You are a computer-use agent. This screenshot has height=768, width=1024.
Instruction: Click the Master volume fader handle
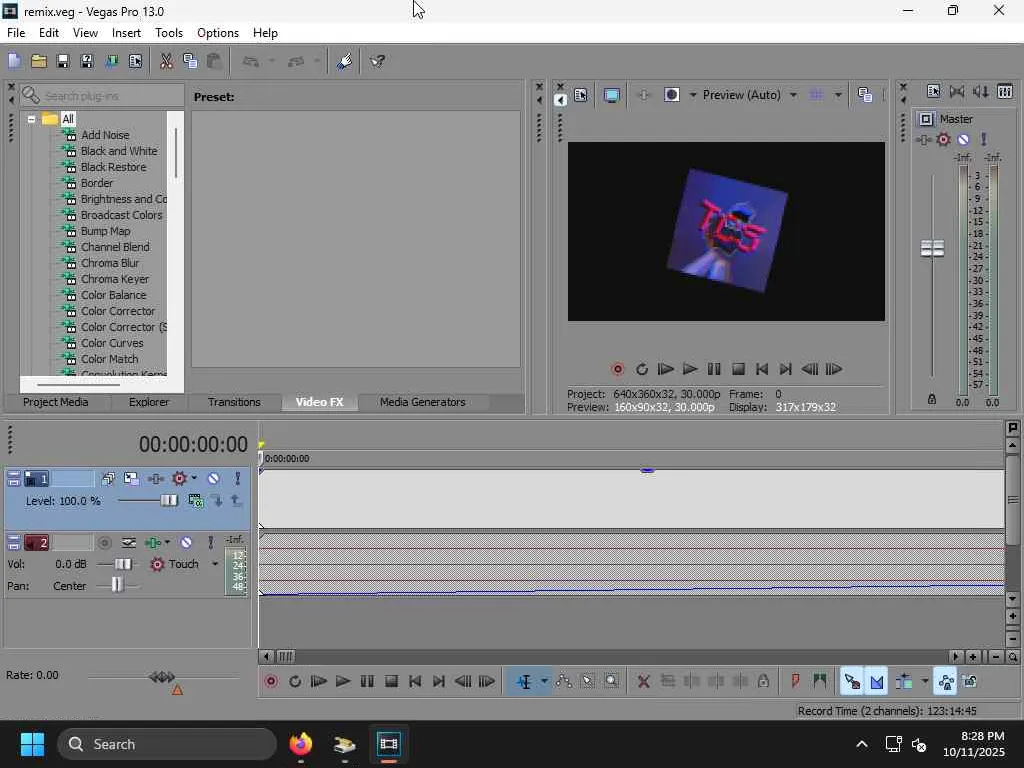coord(932,248)
